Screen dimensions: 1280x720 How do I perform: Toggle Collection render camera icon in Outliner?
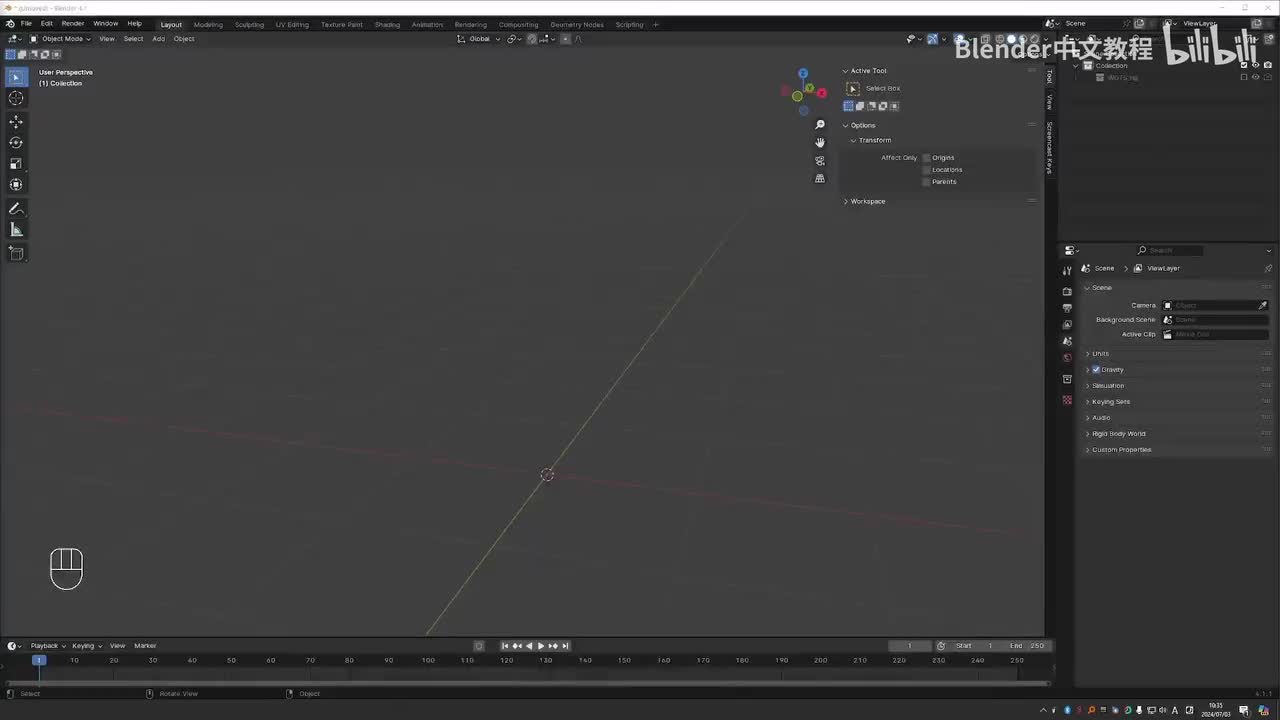point(1268,65)
